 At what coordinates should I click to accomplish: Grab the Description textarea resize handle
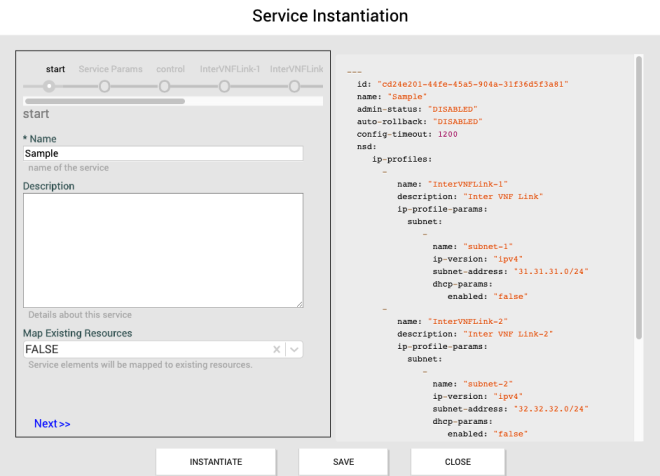[x=299, y=303]
